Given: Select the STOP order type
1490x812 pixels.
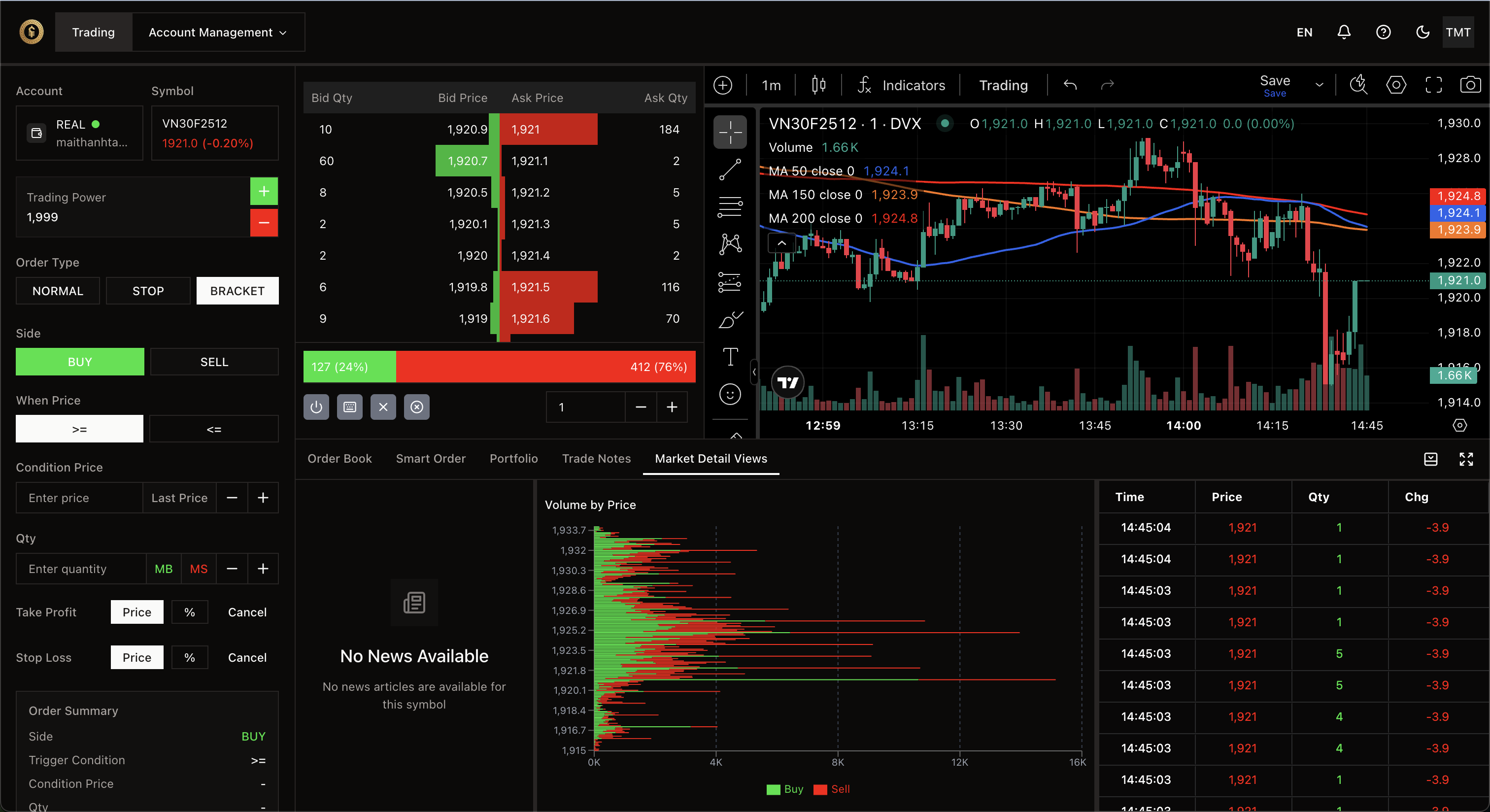Looking at the screenshot, I should [x=148, y=291].
